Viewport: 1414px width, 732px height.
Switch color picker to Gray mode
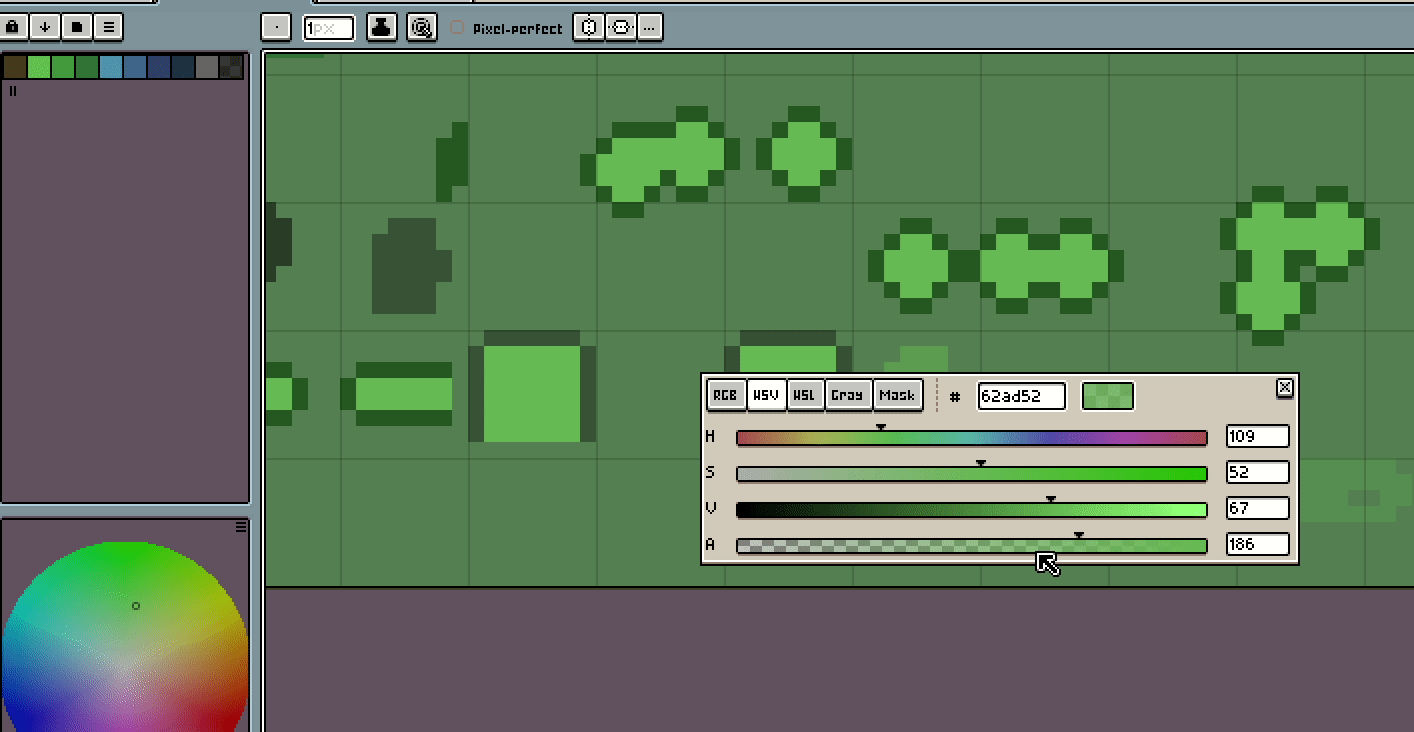pyautogui.click(x=847, y=395)
